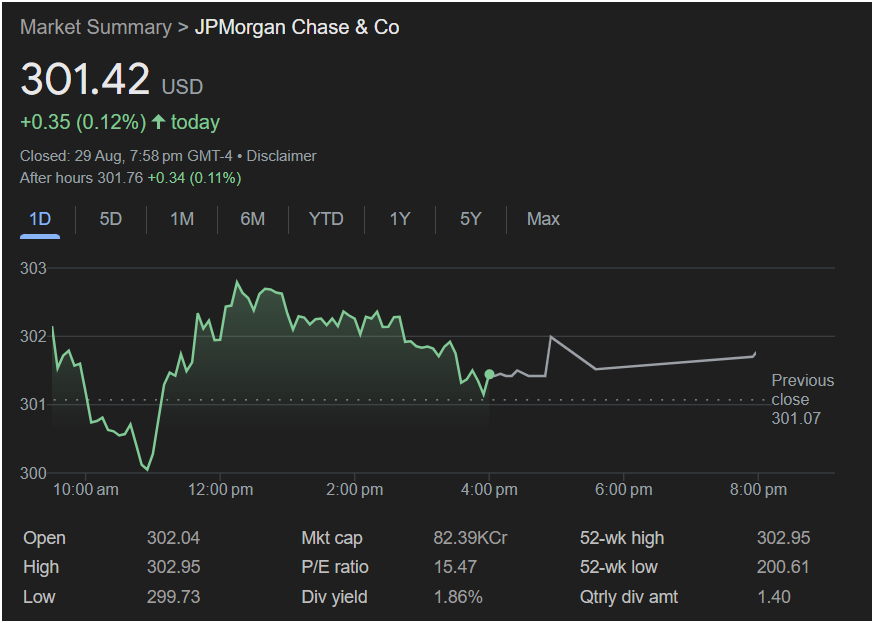
Task: Click the 12:00 pm time axis label
Action: 221,490
